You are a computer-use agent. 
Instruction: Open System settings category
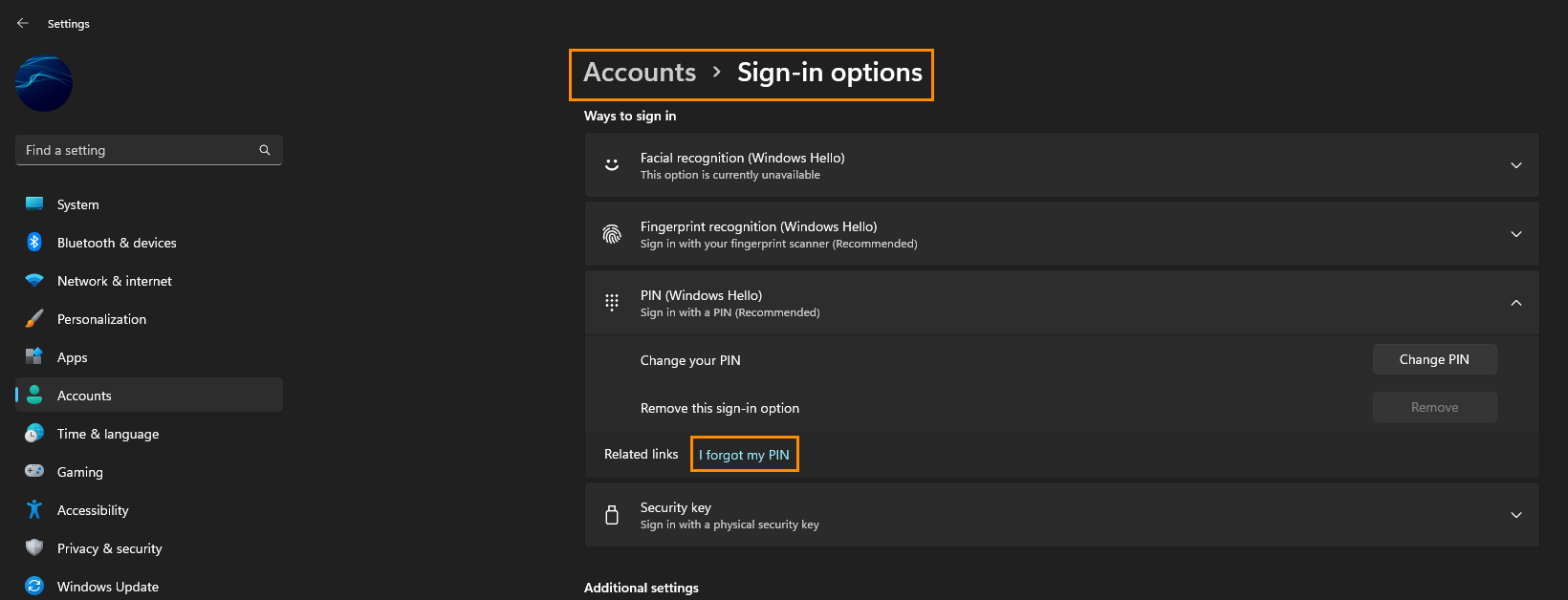149,204
